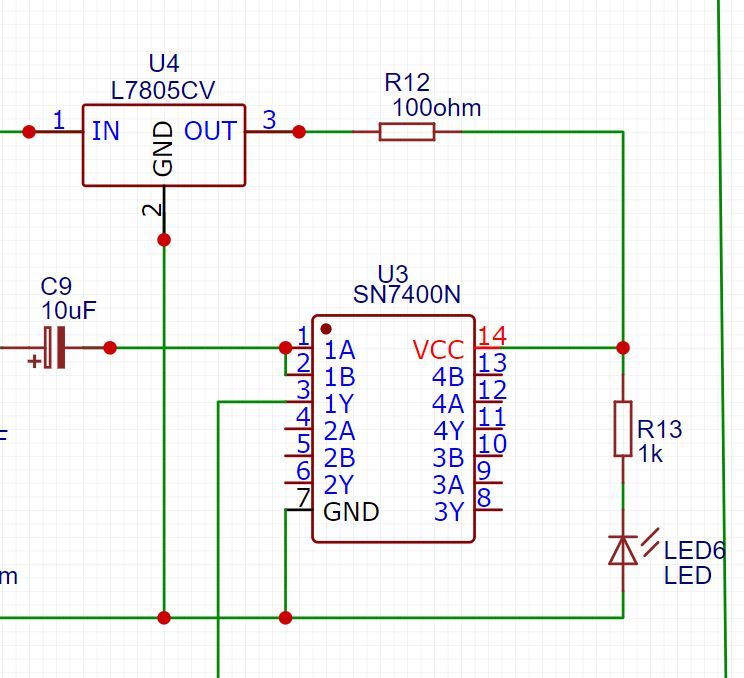Image resolution: width=744 pixels, height=678 pixels.
Task: Click the 4B pin 13 on SN7400N
Action: [x=489, y=374]
